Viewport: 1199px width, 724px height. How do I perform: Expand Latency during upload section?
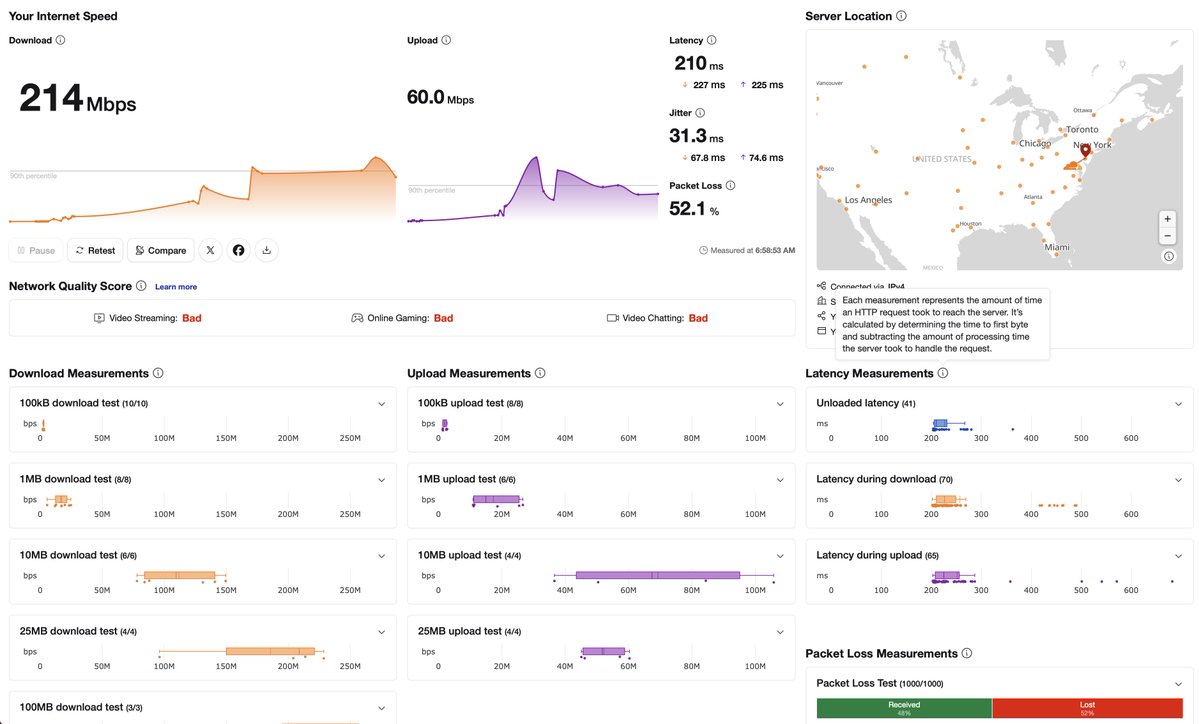coord(1178,556)
